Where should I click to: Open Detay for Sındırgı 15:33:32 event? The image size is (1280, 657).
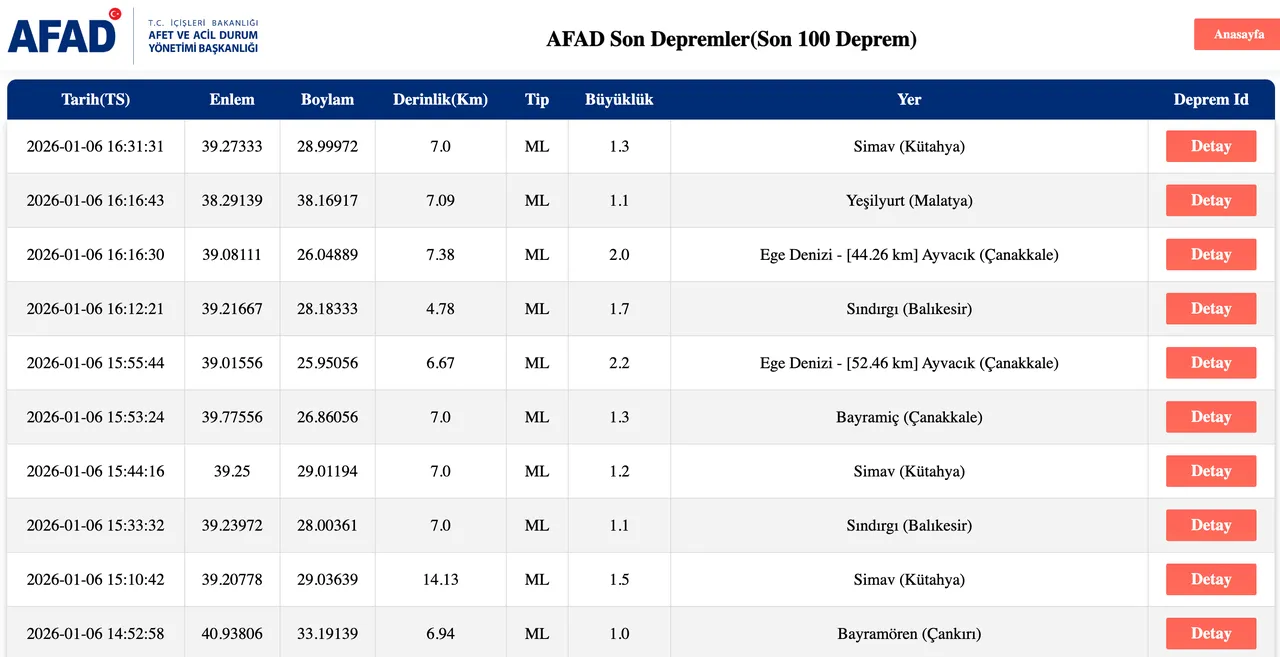click(1211, 524)
